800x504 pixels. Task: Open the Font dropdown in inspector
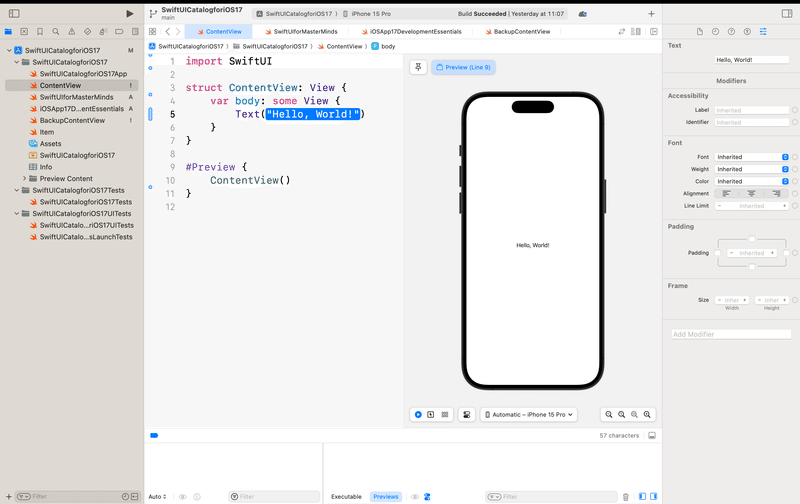pos(752,157)
